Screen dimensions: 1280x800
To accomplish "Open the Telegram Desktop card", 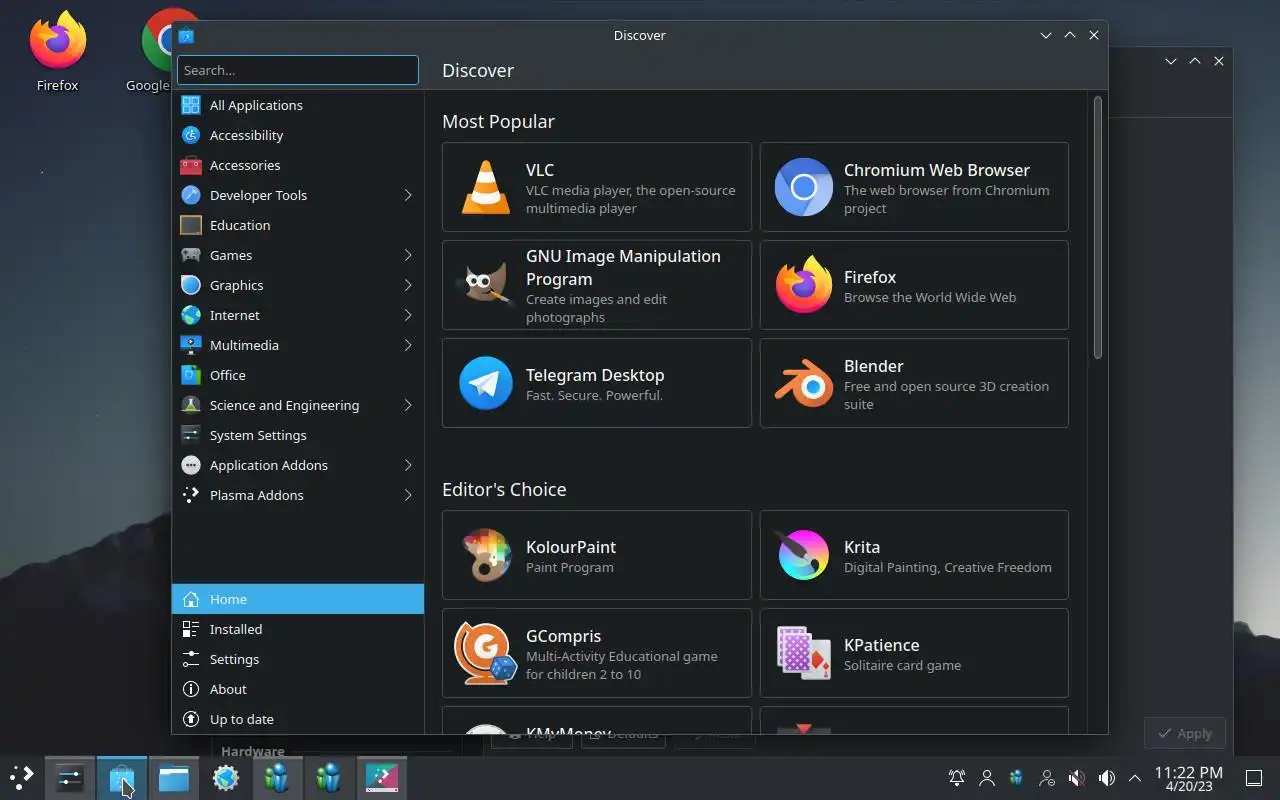I will (x=597, y=383).
